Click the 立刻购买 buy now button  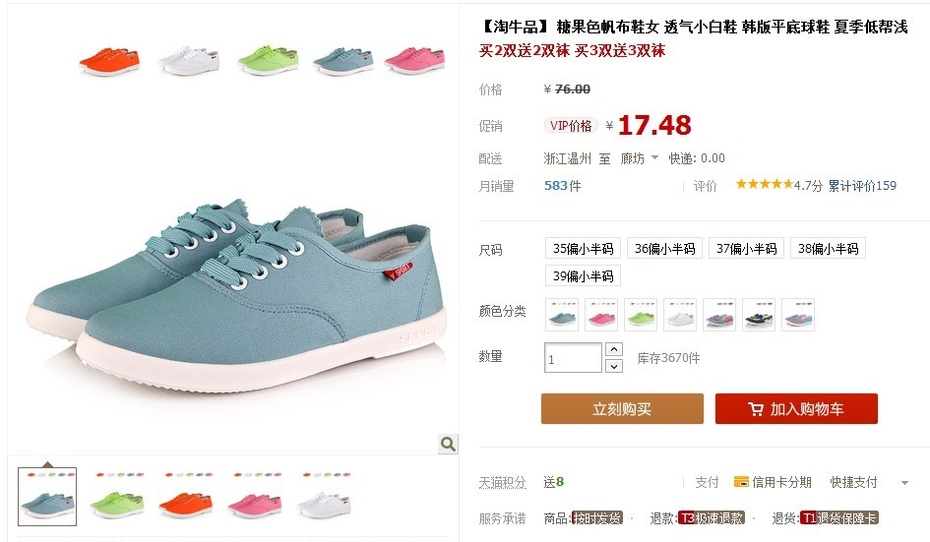click(x=622, y=409)
